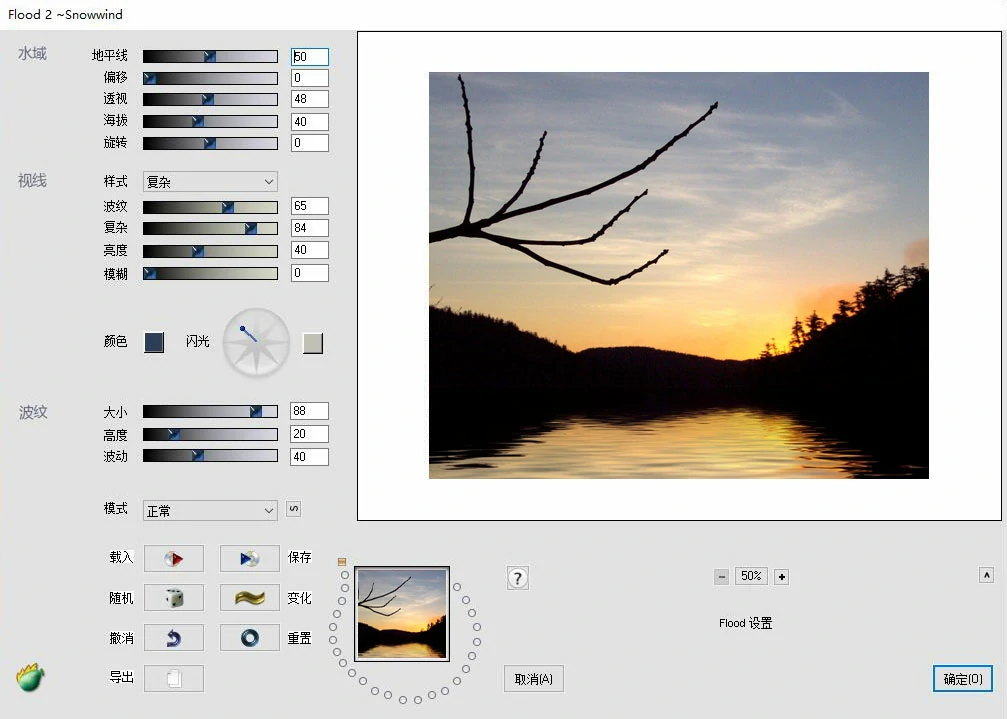This screenshot has height=719, width=1007.
Task: Click the Flaming Pear logo icon
Action: point(30,677)
